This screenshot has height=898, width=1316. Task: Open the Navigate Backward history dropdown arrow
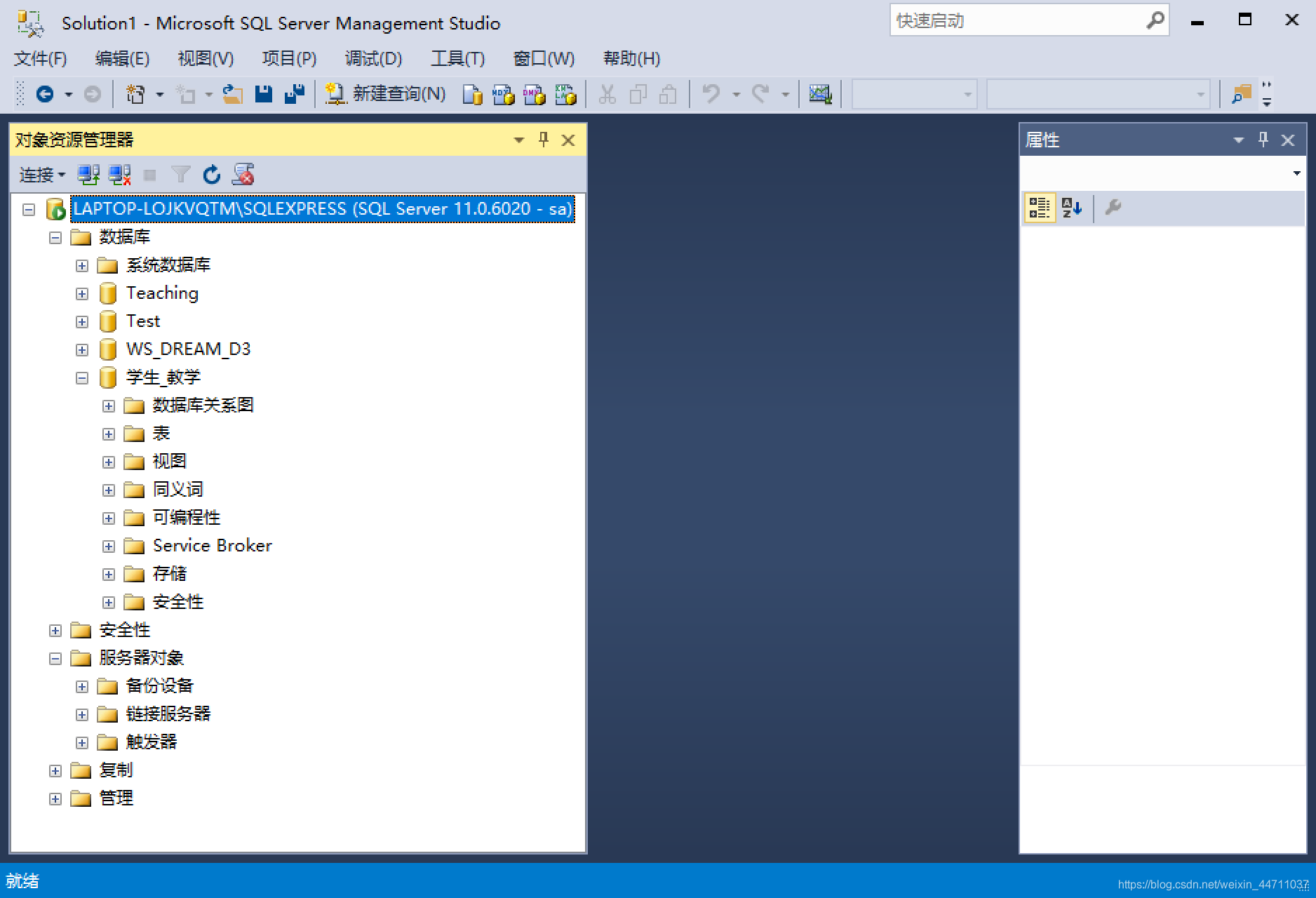coord(69,94)
